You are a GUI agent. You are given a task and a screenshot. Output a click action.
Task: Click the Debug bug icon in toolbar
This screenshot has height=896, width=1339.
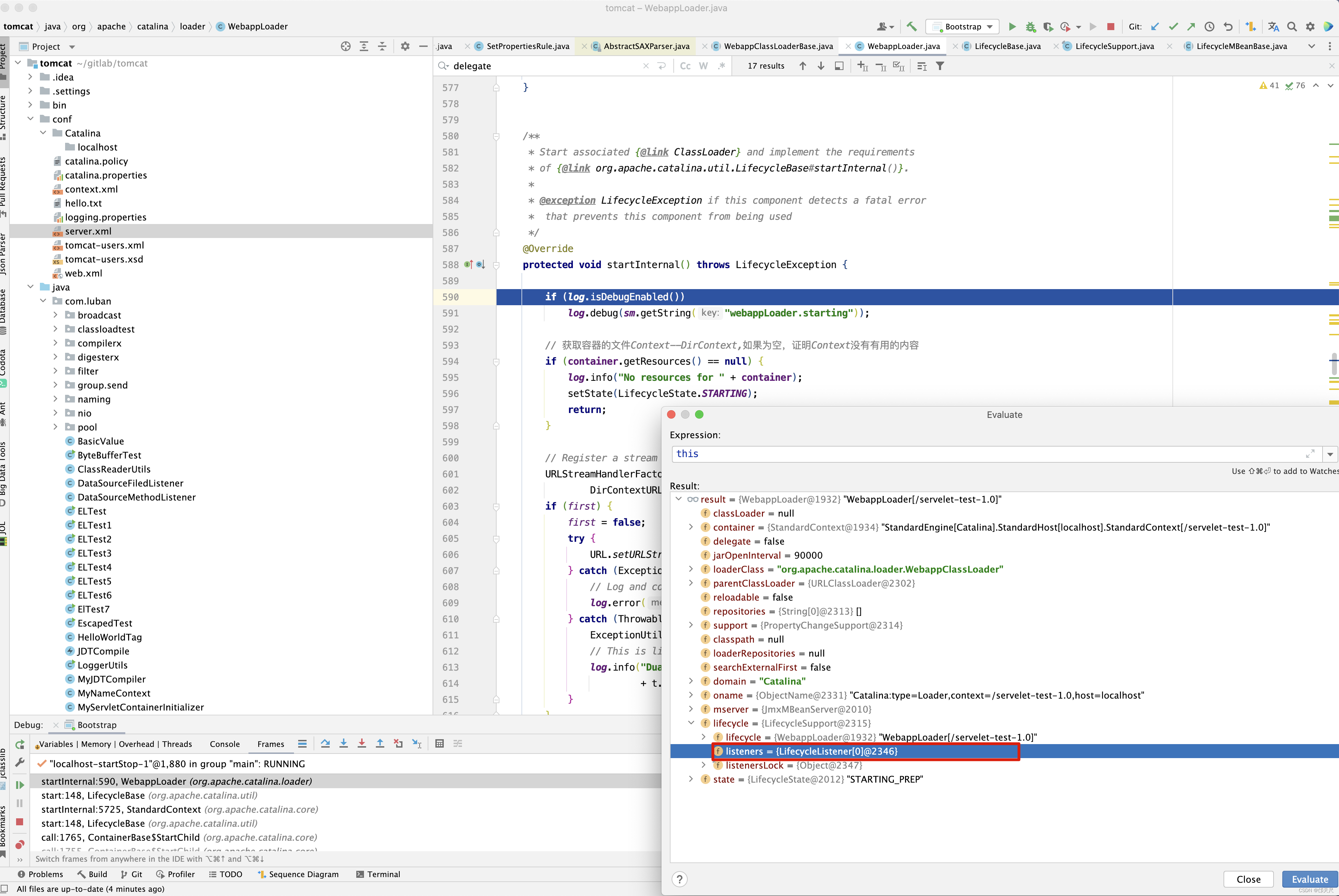pyautogui.click(x=1030, y=26)
